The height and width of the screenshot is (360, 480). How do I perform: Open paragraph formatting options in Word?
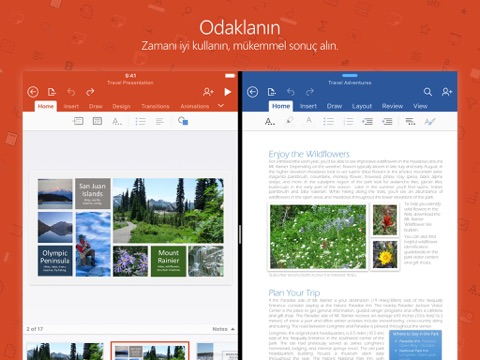click(x=410, y=121)
